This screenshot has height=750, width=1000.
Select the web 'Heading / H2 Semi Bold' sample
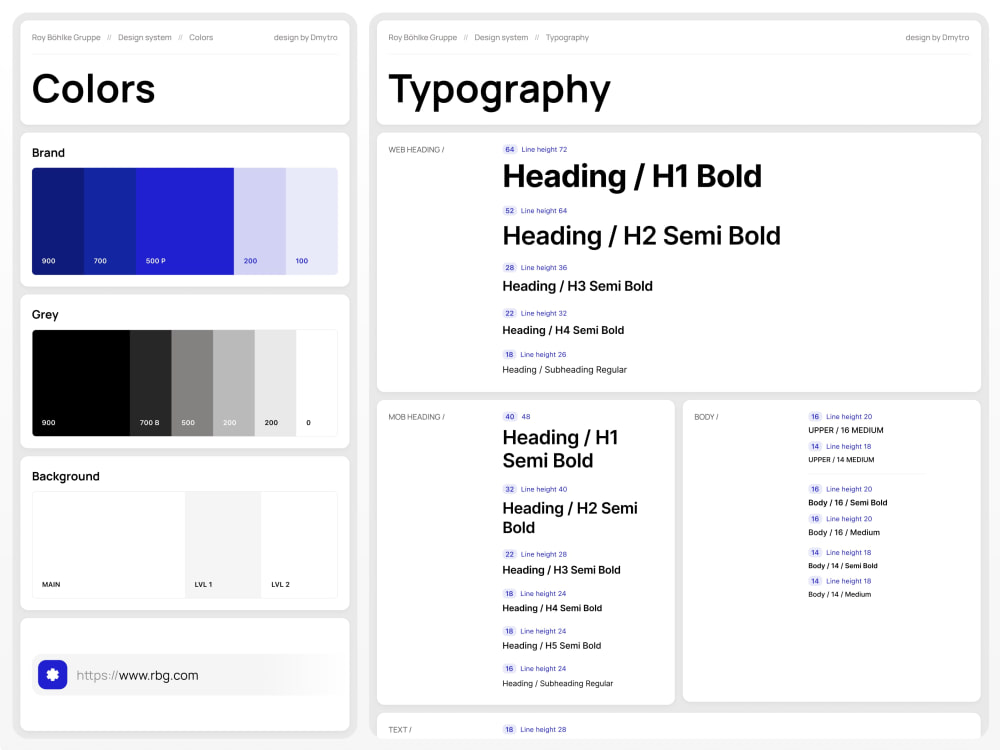pos(642,236)
